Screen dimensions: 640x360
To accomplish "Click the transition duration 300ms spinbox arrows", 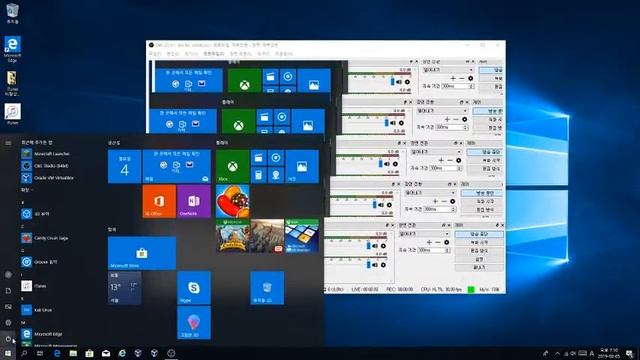I will [x=448, y=250].
